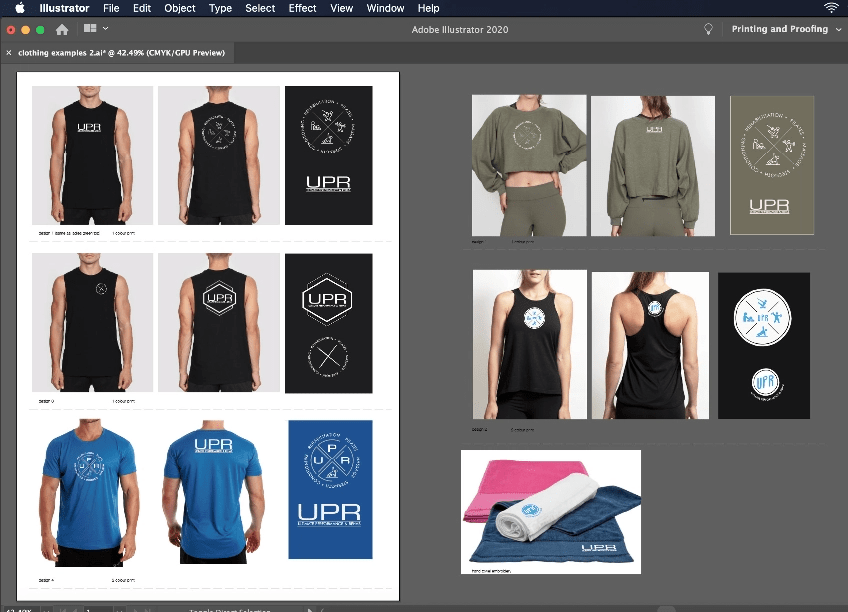Viewport: 848px width, 612px height.
Task: Click the hexagon UPR logo on black panel
Action: click(x=327, y=300)
